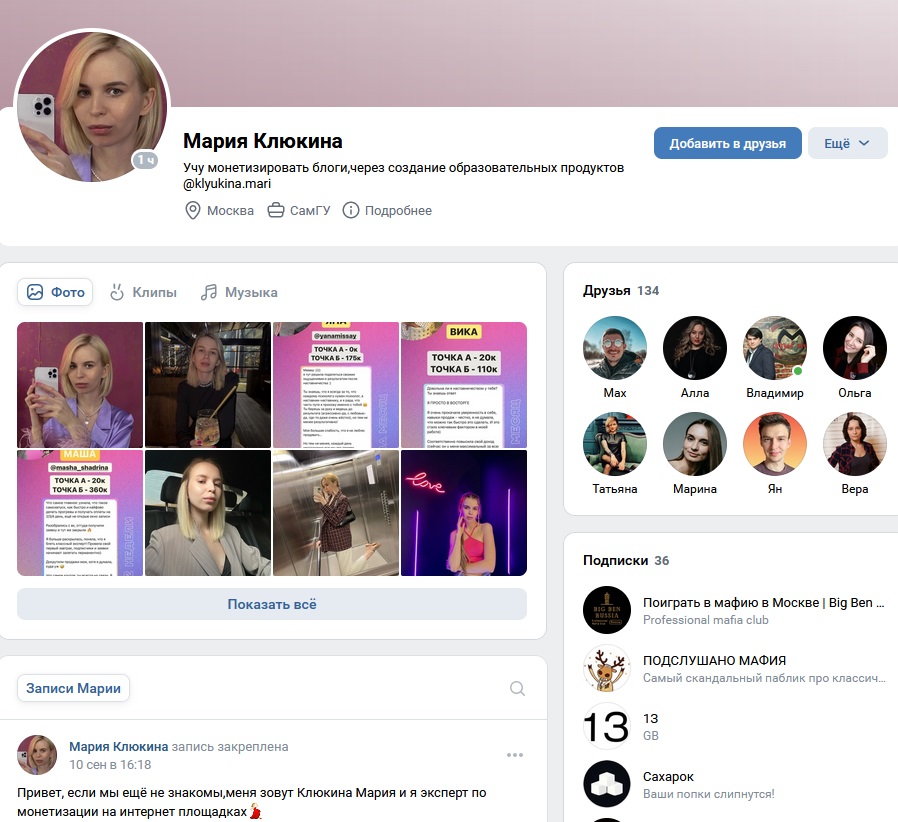Image resolution: width=898 pixels, height=822 pixels.
Task: Open friend Владимир's profile avatar
Action: (x=775, y=348)
